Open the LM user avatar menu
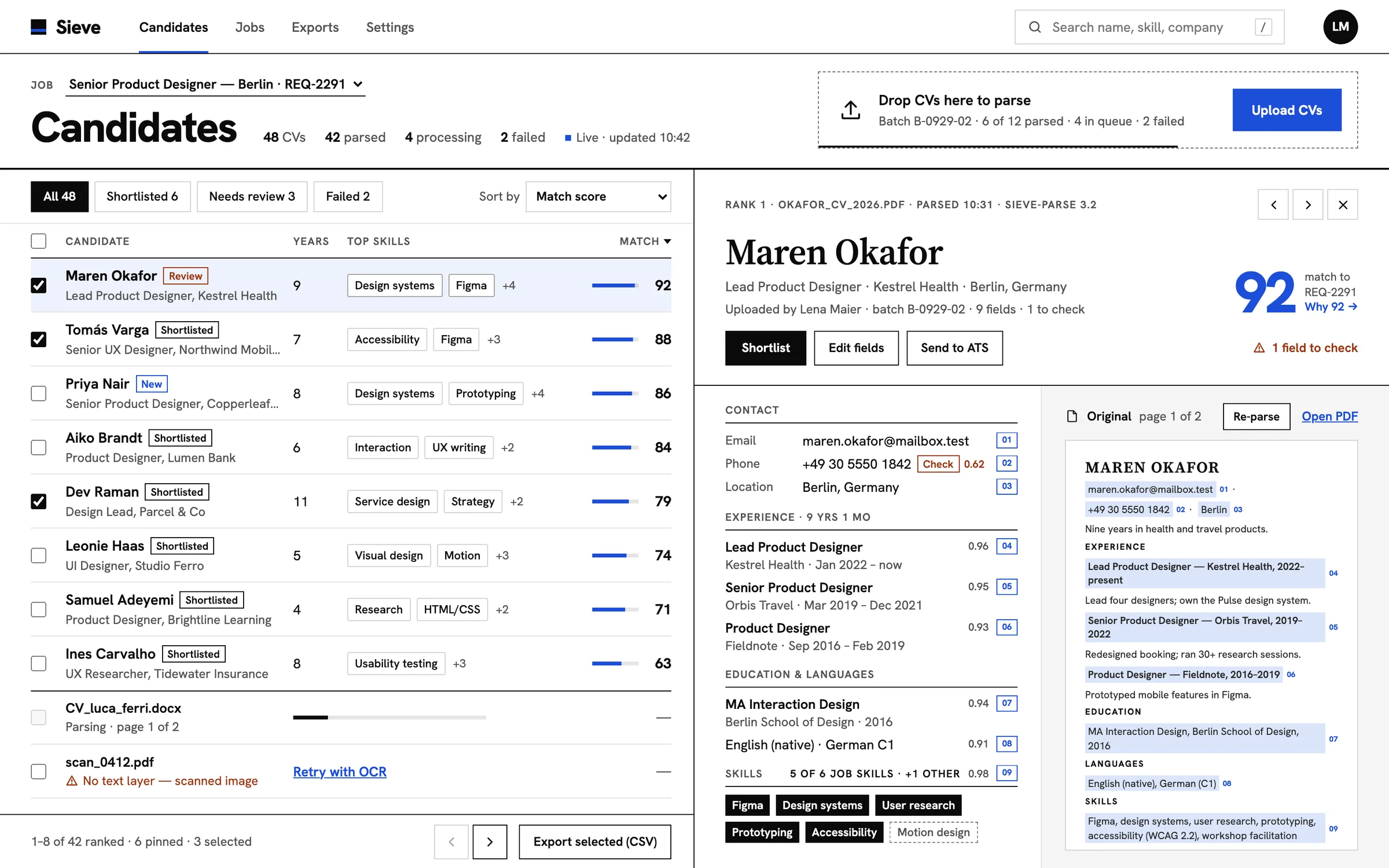 (1340, 27)
